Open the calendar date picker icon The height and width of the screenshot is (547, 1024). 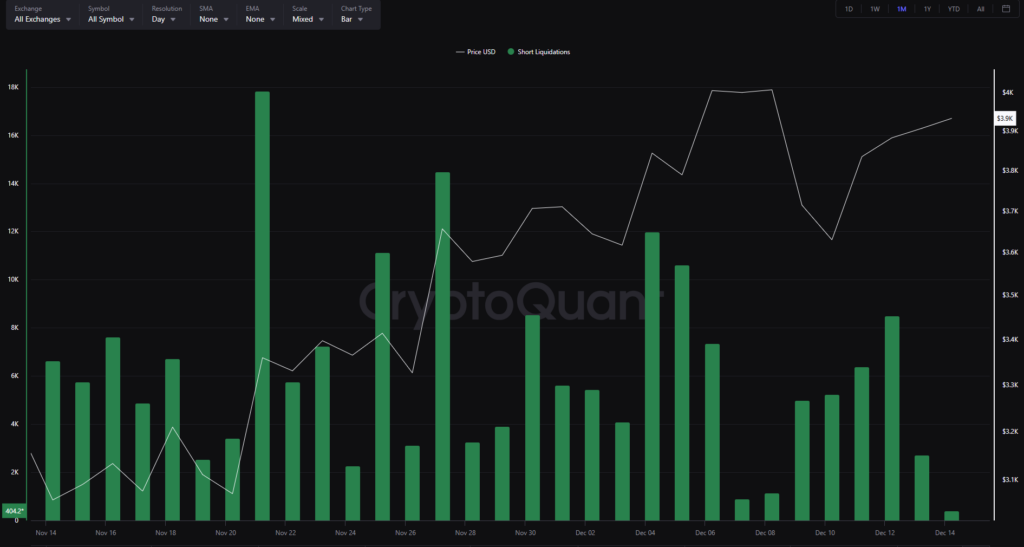coord(1006,9)
